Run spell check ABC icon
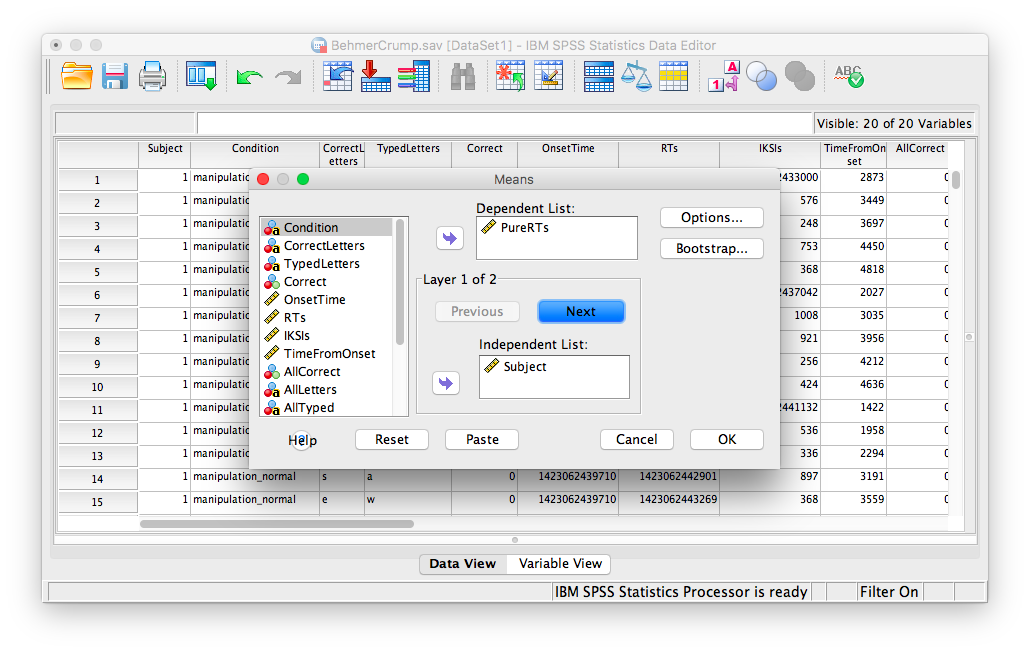Viewport: 1030px width, 653px height. 849,76
